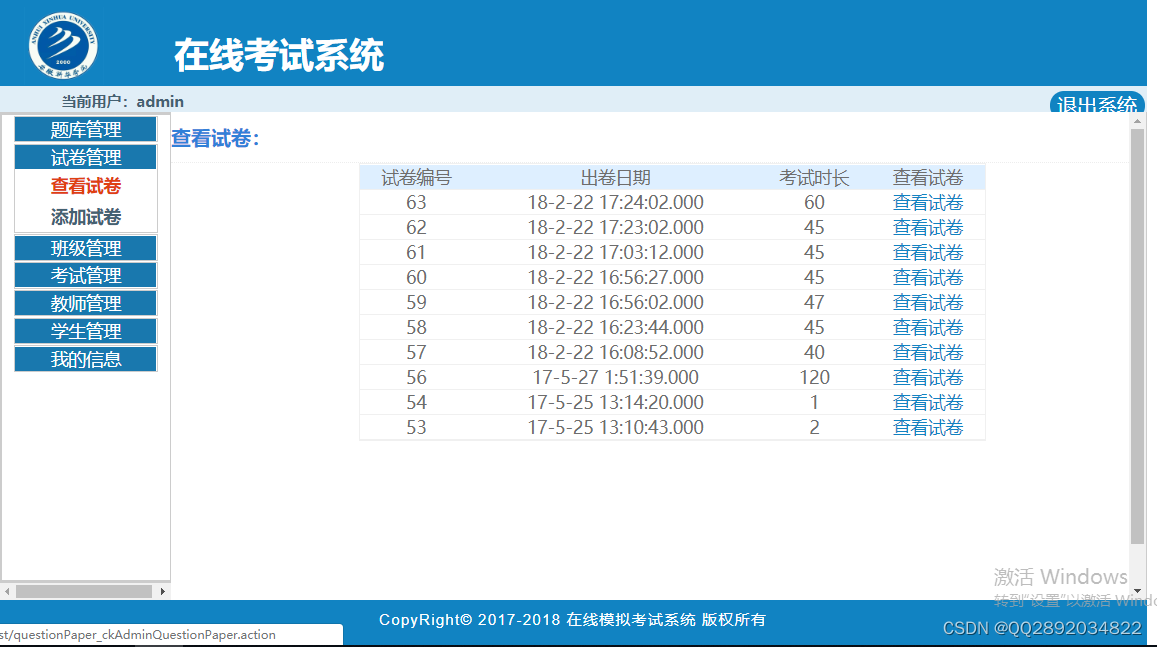The height and width of the screenshot is (647, 1157).
Task: Open 学生管理 (student management)
Action: tap(85, 331)
